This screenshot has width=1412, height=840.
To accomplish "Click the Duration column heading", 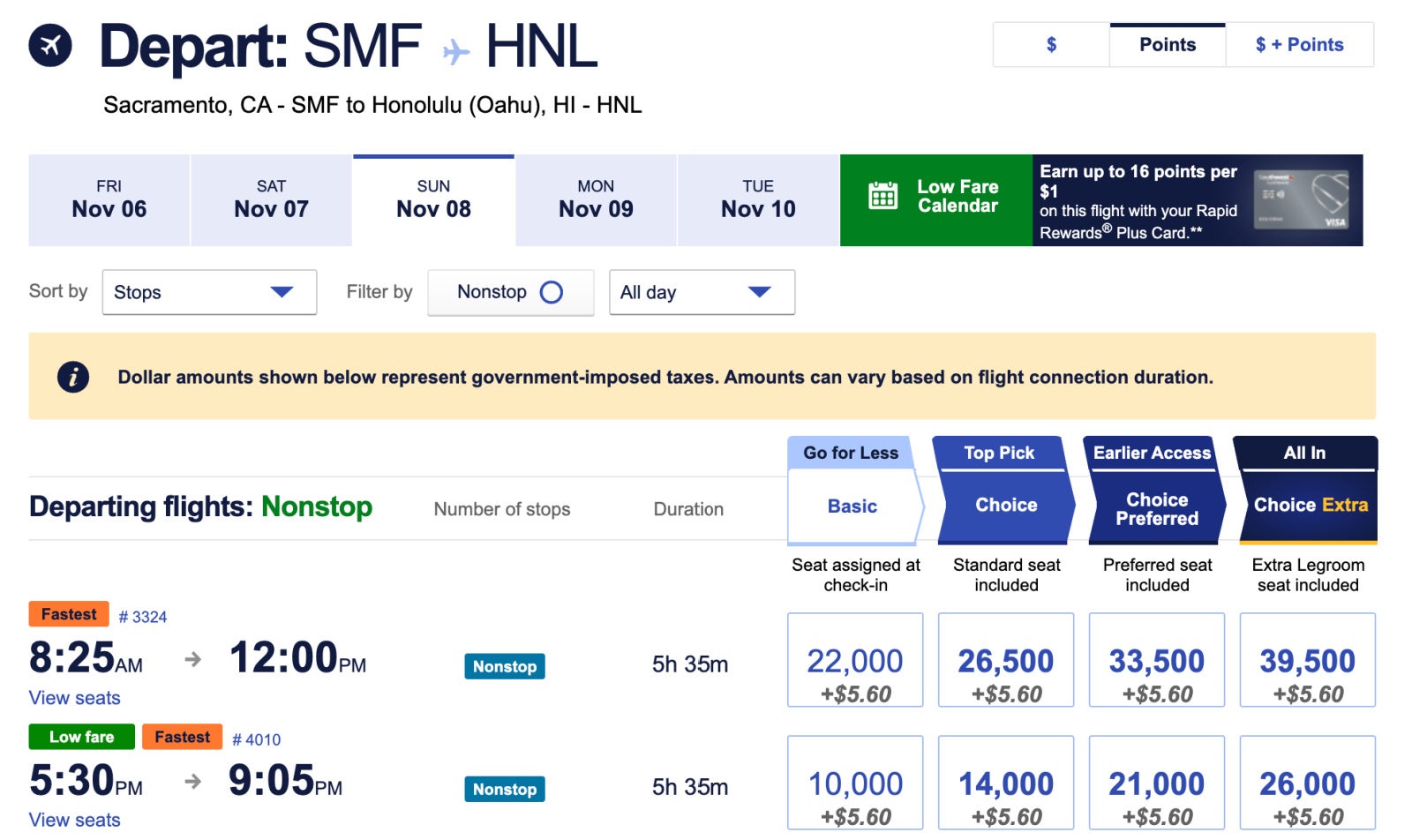I will (x=688, y=509).
